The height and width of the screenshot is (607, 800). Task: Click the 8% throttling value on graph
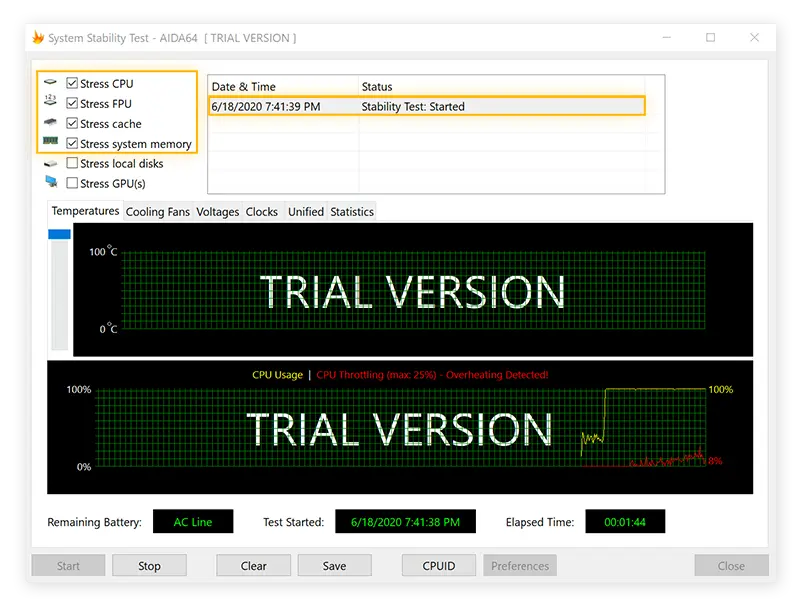tap(715, 461)
